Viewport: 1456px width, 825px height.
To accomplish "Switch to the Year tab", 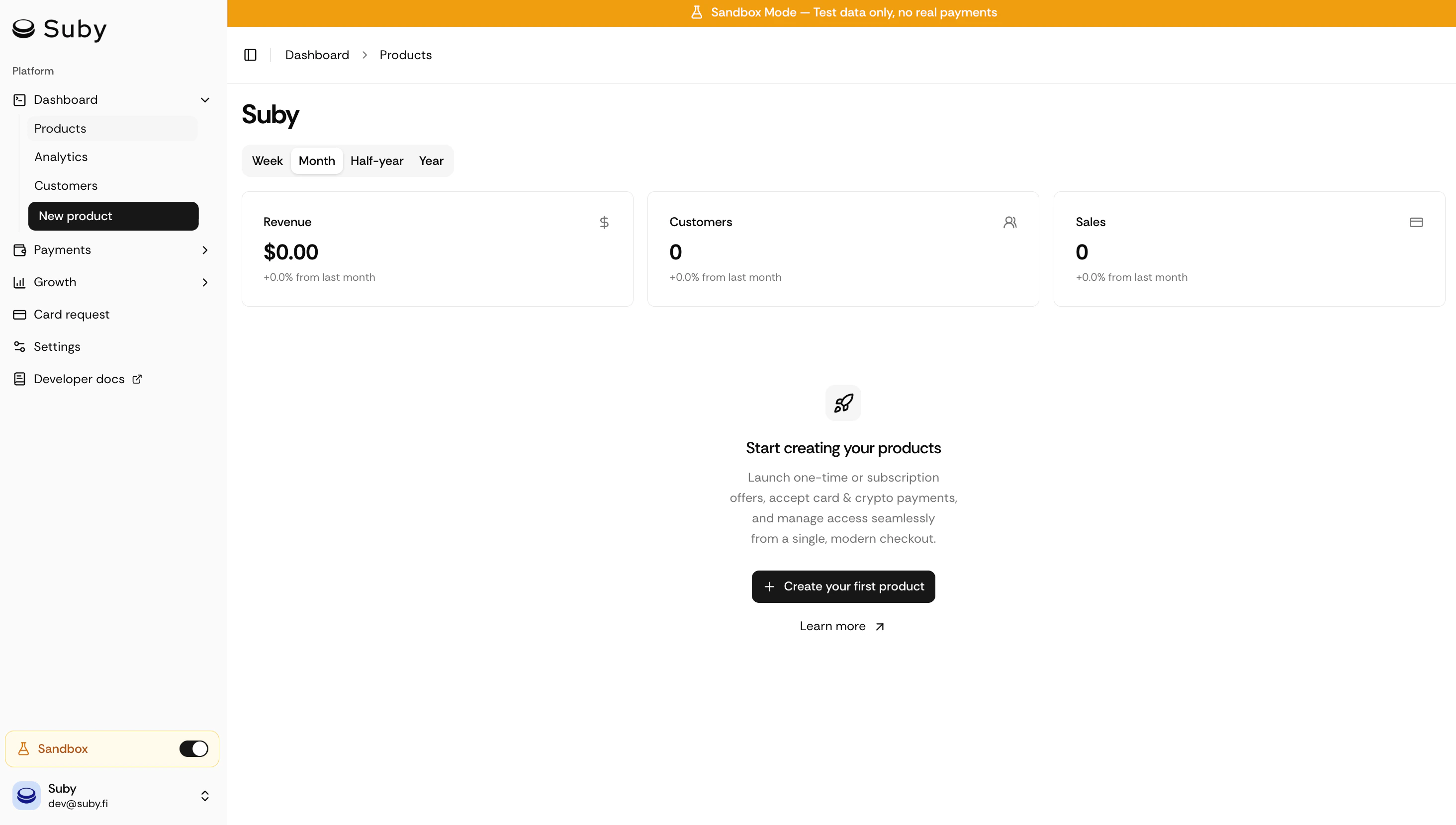I will point(431,161).
